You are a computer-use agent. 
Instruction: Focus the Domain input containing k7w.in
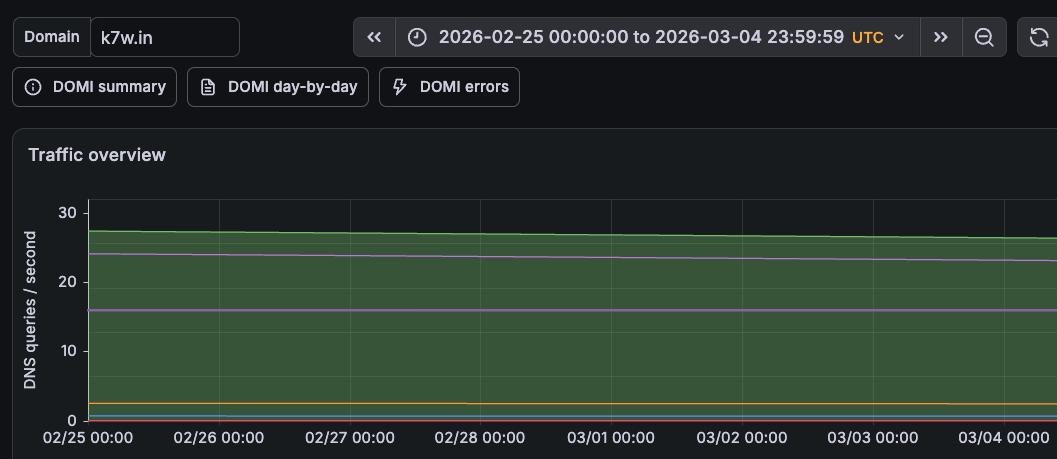(x=165, y=37)
